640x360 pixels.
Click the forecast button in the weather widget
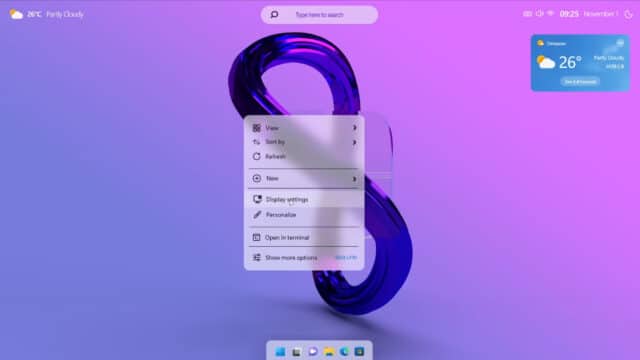[x=580, y=82]
